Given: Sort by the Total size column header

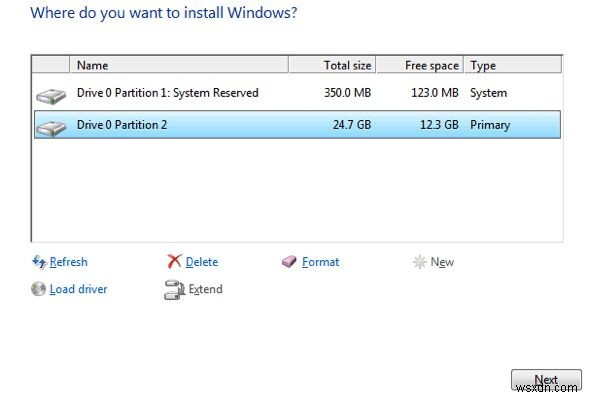Looking at the screenshot, I should pyautogui.click(x=332, y=65).
